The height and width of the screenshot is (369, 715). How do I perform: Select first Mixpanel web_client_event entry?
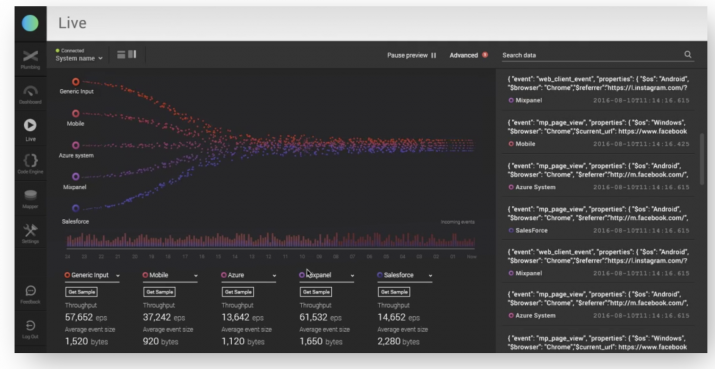(598, 89)
